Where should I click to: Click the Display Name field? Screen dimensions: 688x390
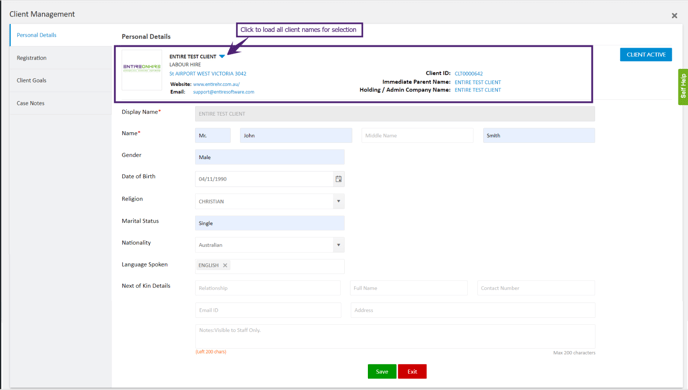(x=395, y=114)
